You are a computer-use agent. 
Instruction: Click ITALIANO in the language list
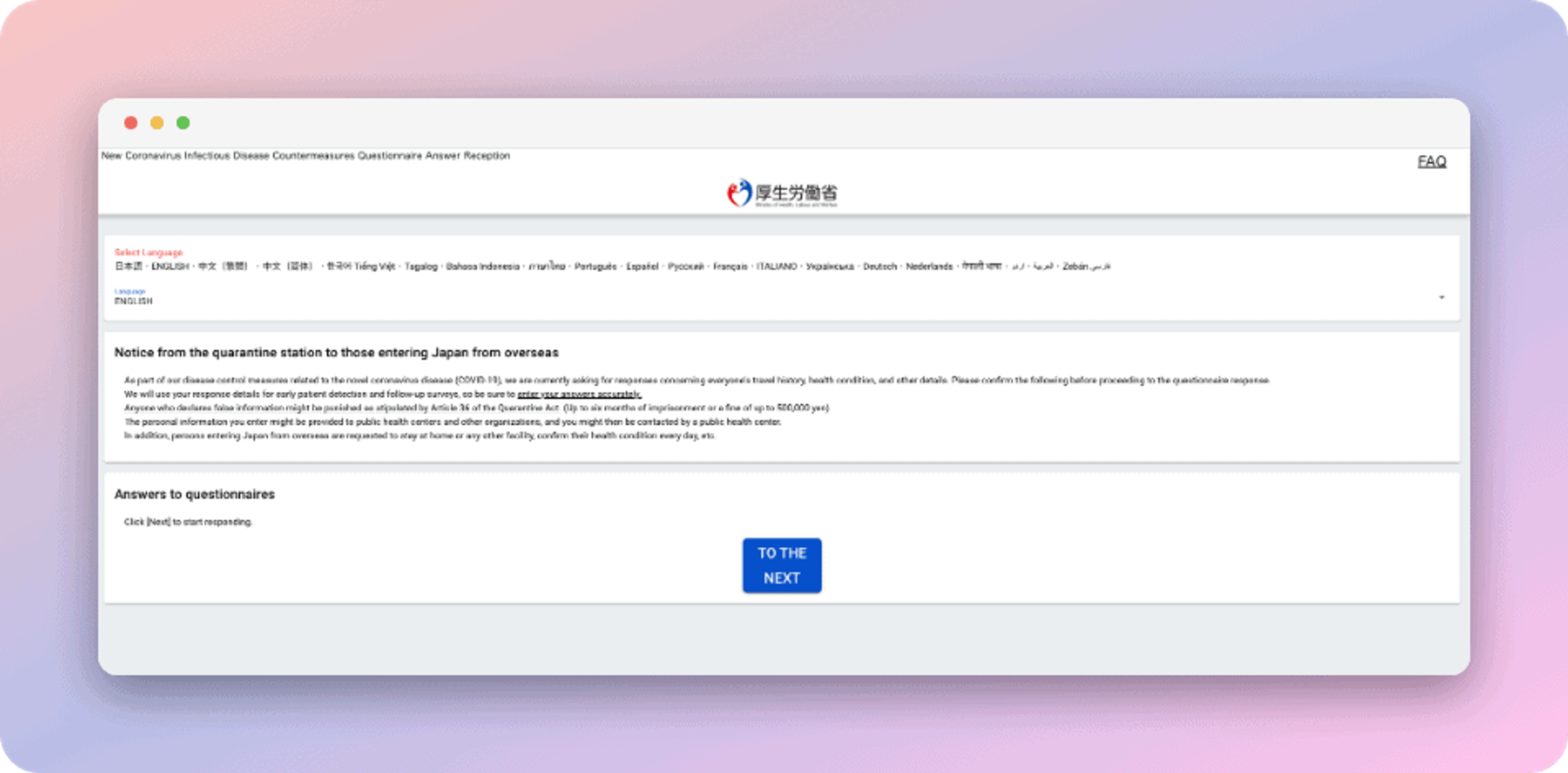[x=777, y=266]
